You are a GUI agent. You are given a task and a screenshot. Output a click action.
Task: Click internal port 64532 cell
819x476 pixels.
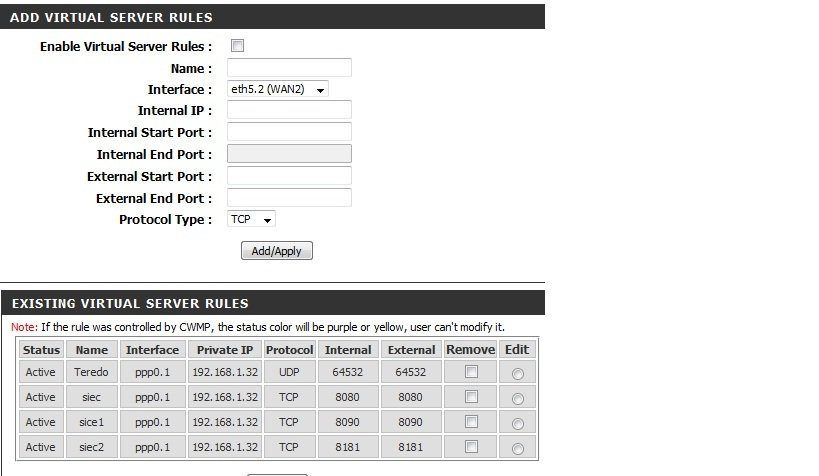348,372
